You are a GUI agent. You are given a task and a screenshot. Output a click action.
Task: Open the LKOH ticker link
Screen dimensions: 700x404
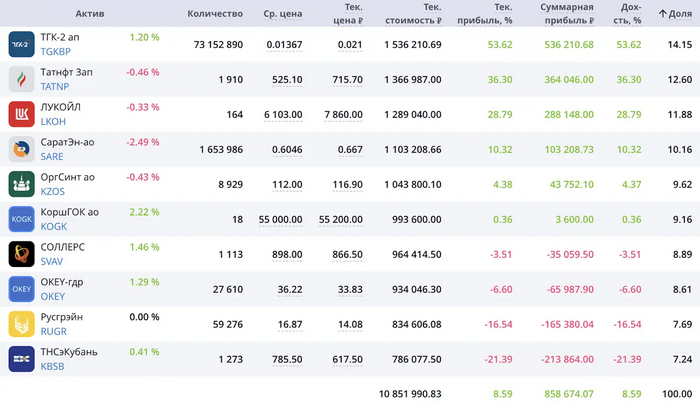(x=53, y=121)
